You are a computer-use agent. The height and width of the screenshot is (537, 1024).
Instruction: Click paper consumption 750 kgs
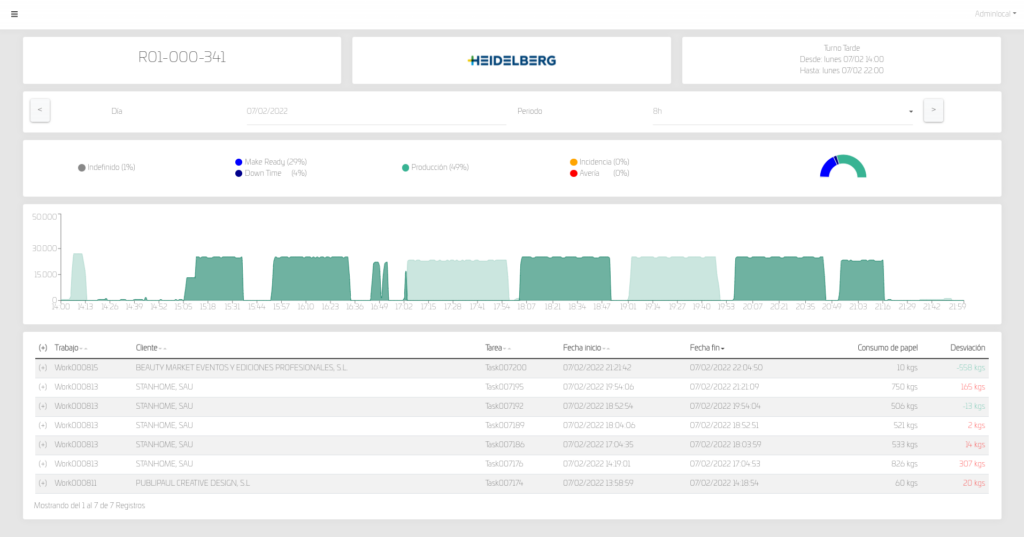(904, 387)
